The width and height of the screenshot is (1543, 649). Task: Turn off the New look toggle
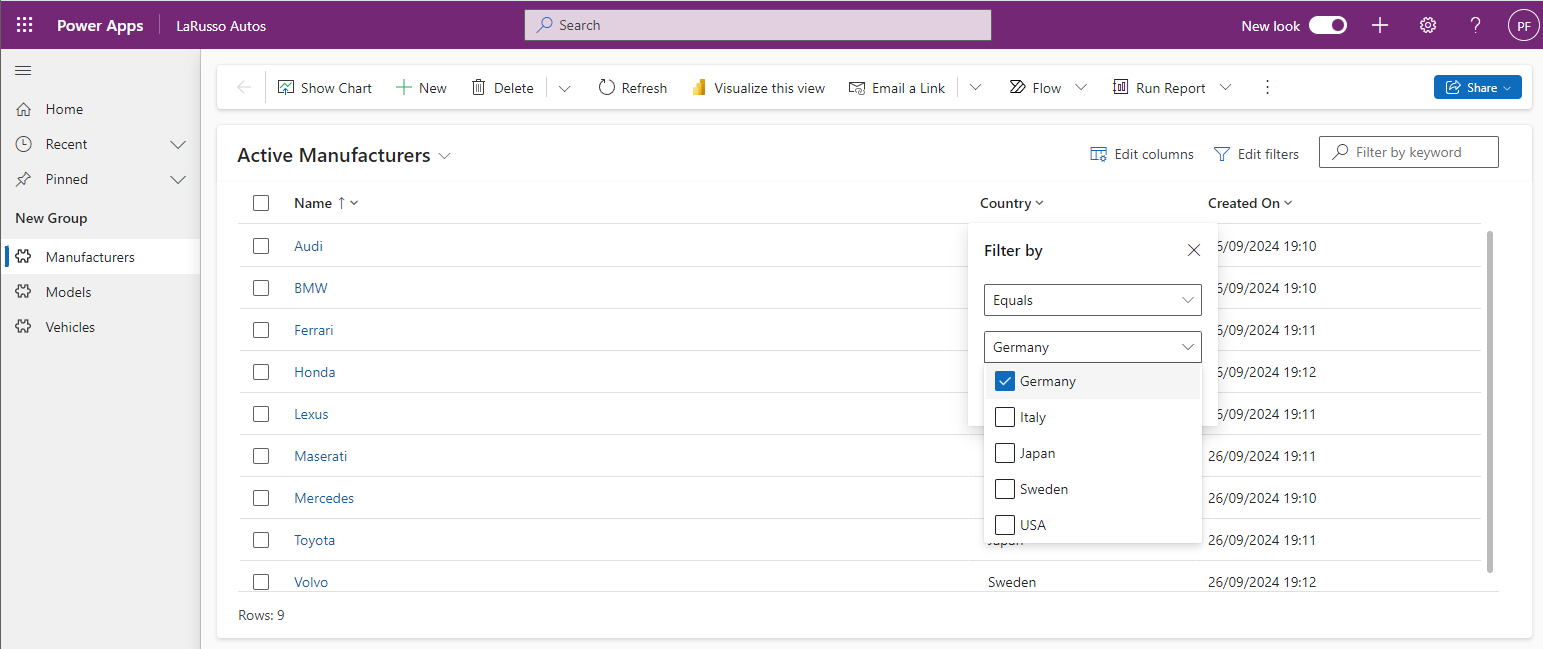pyautogui.click(x=1327, y=25)
